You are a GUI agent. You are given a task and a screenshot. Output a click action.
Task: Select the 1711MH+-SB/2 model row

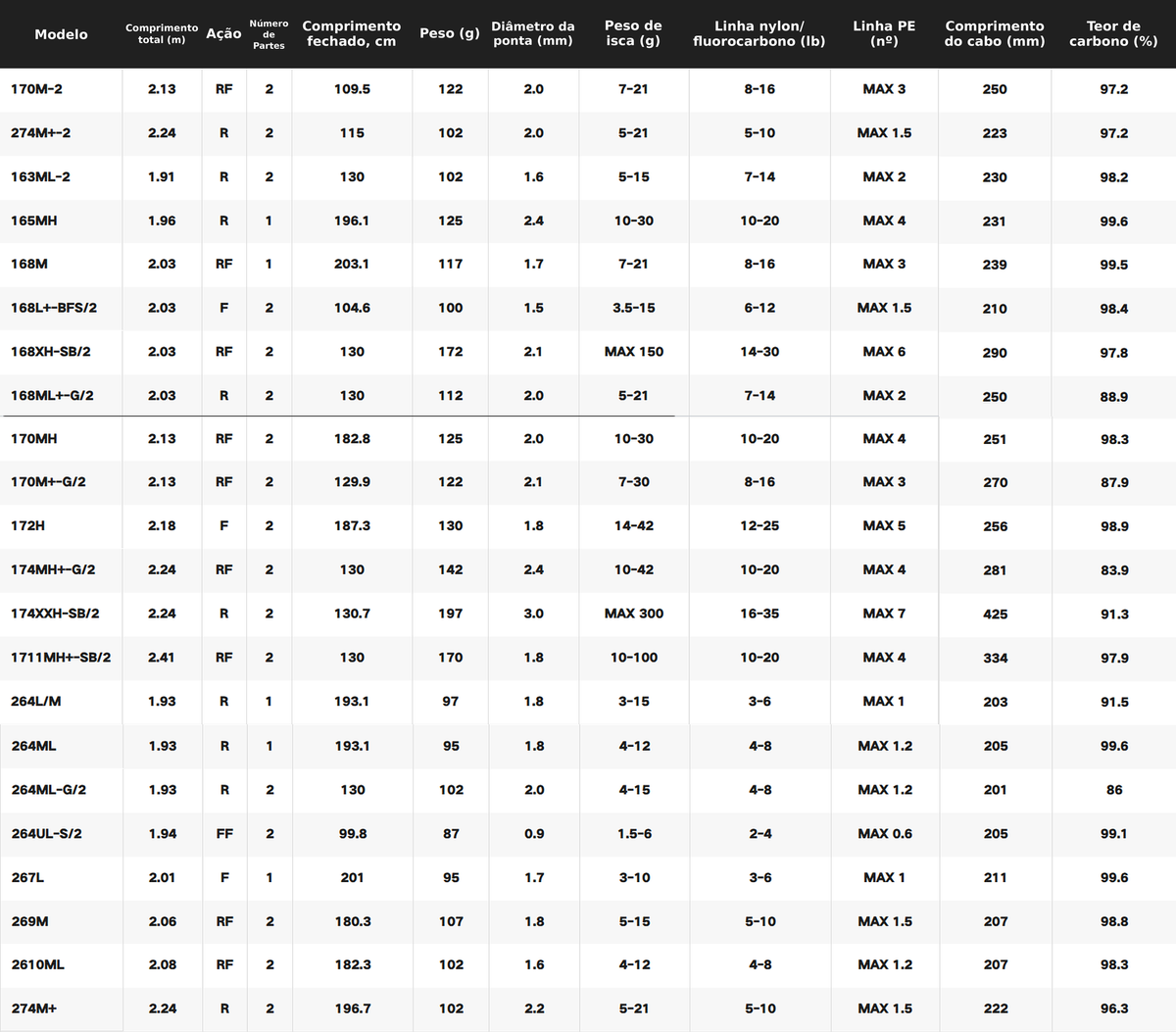[588, 658]
